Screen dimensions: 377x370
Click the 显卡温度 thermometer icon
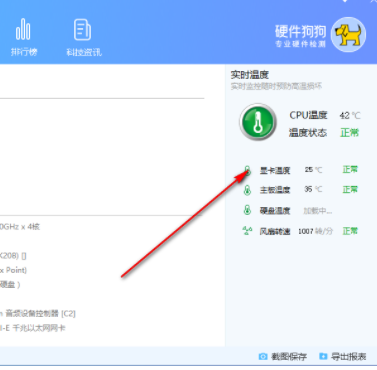click(247, 170)
